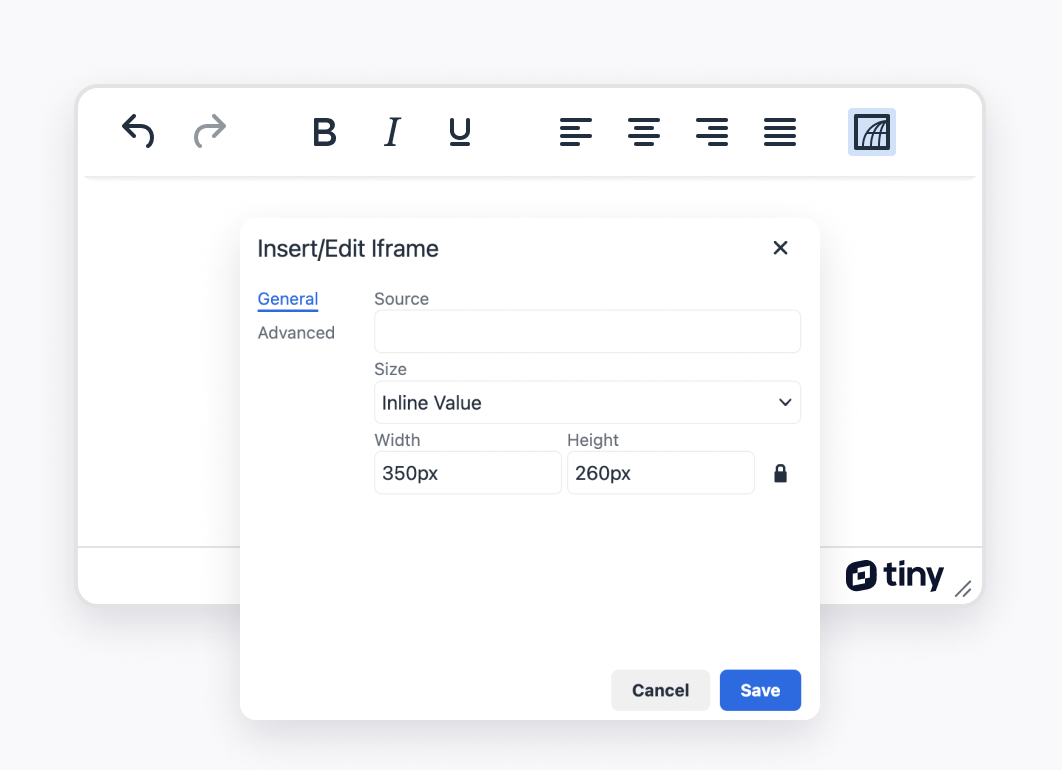Select the General tab
This screenshot has width=1062, height=770.
pos(288,298)
